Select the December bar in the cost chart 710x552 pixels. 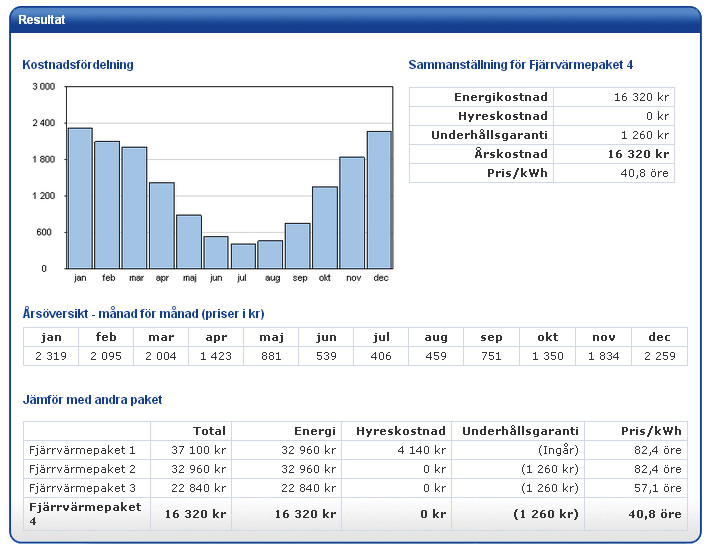379,200
